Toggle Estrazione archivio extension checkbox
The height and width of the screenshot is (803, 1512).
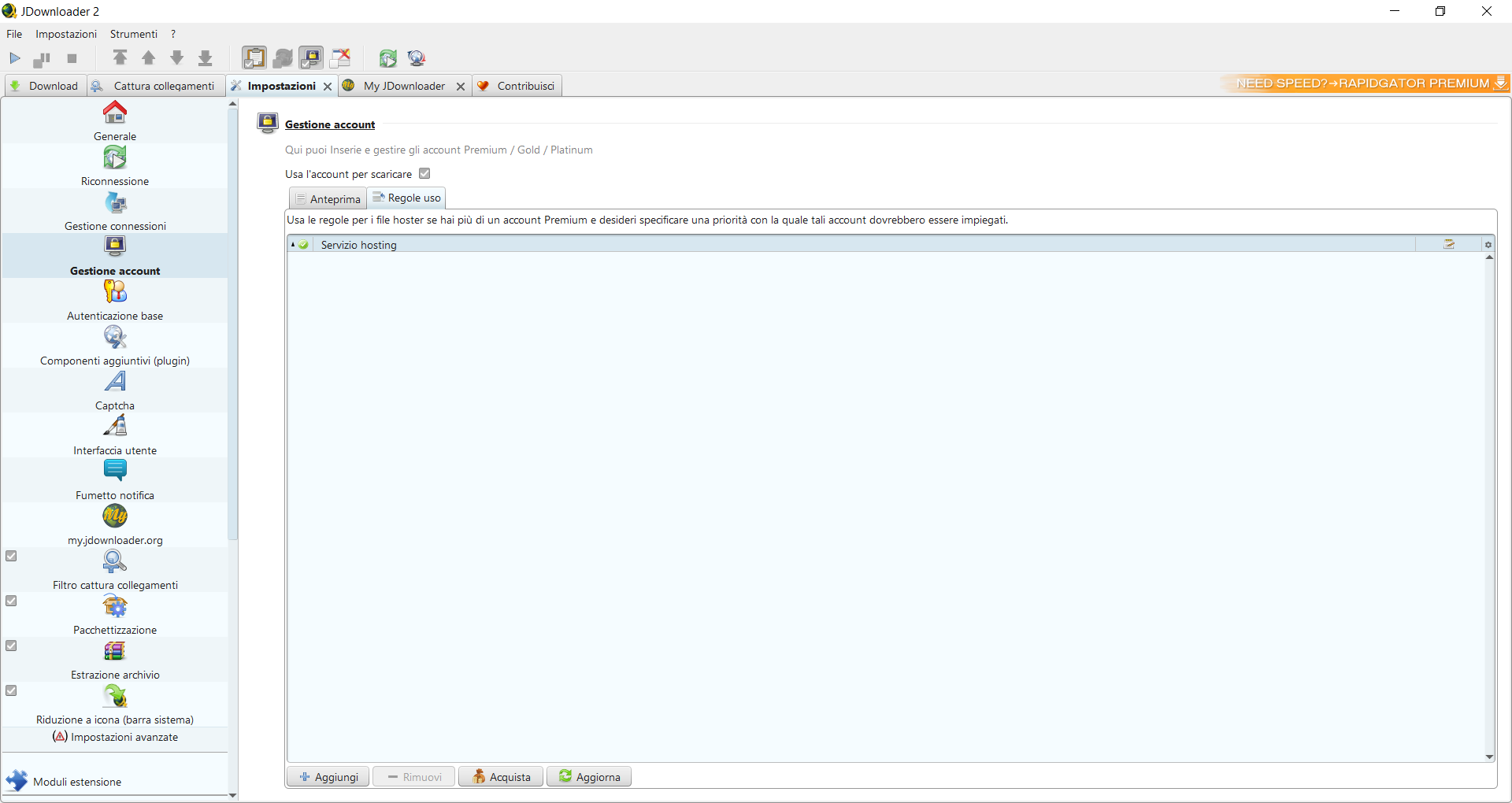[11, 646]
